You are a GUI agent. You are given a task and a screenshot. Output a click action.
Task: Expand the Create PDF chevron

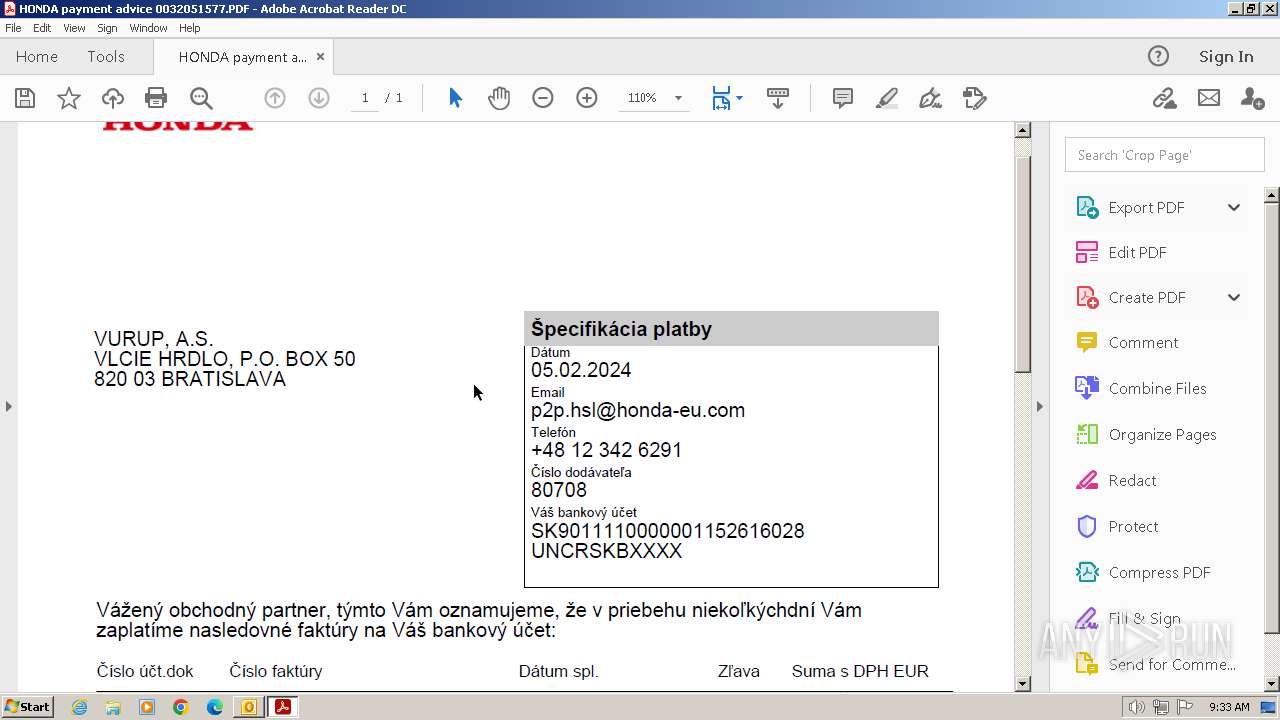tap(1234, 297)
